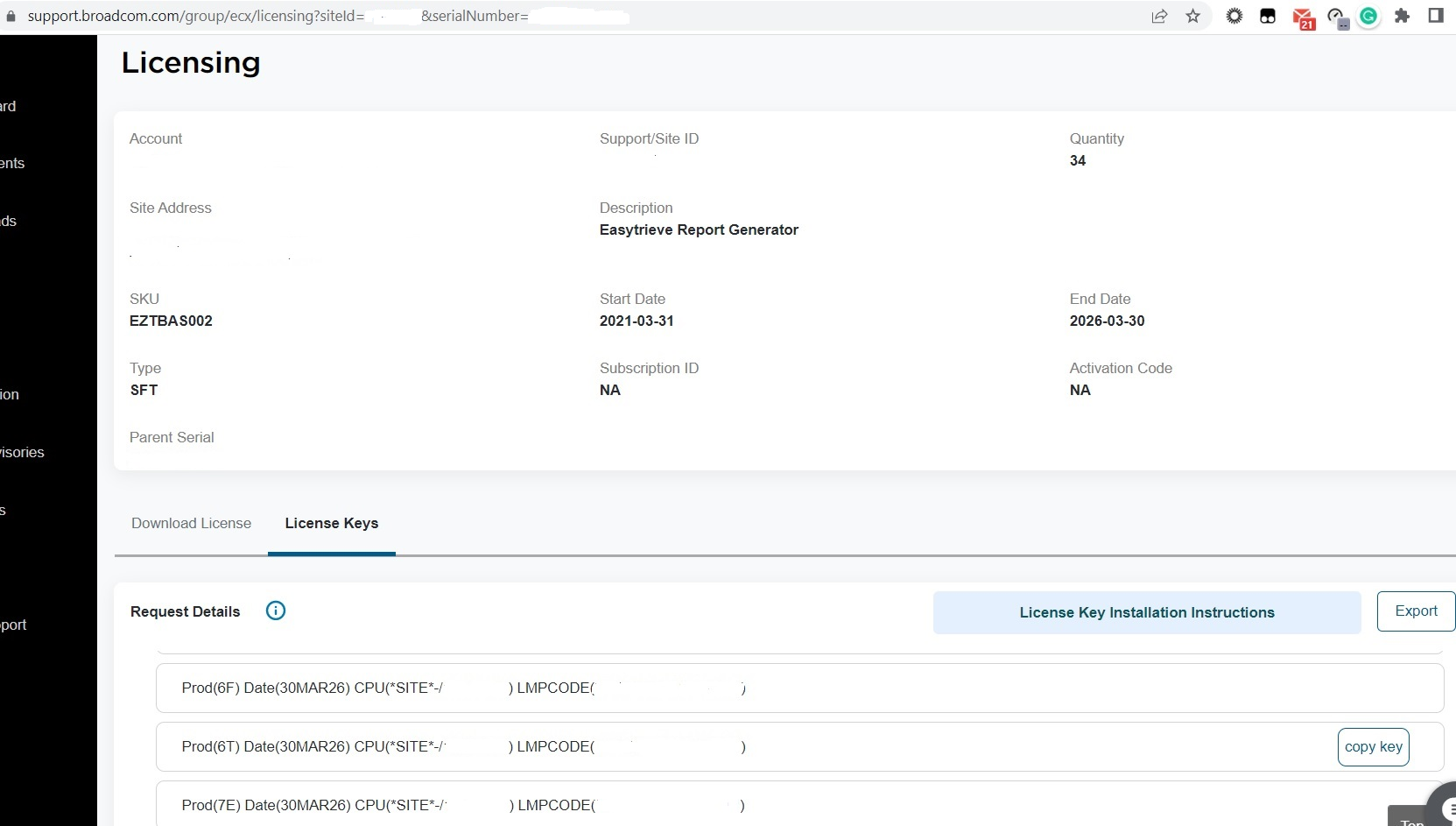This screenshot has height=826, width=1456.
Task: Open the sidebar item ending in 'ion'
Action: click(x=10, y=394)
